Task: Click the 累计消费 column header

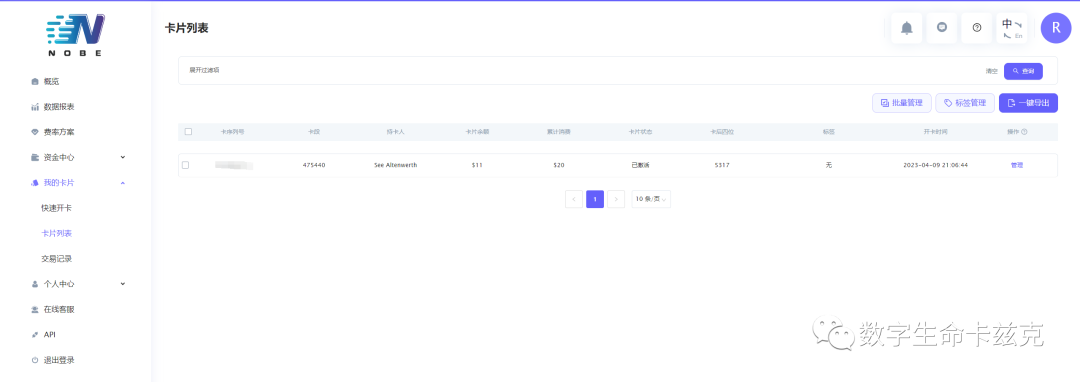Action: point(559,131)
